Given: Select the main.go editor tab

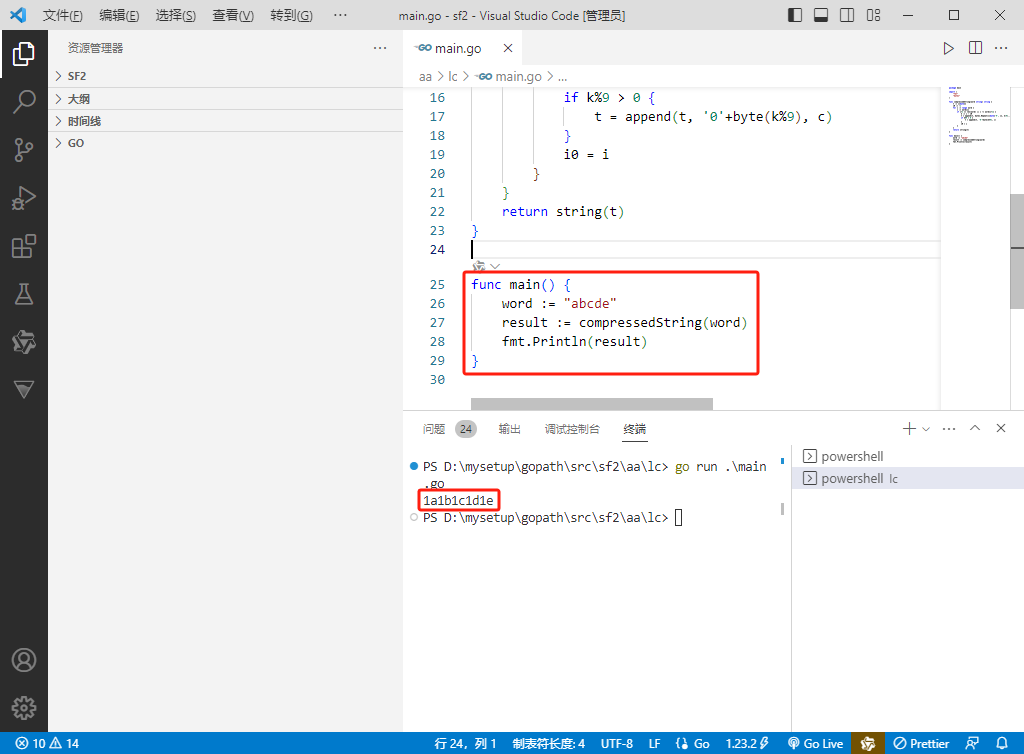Looking at the screenshot, I should tap(463, 48).
